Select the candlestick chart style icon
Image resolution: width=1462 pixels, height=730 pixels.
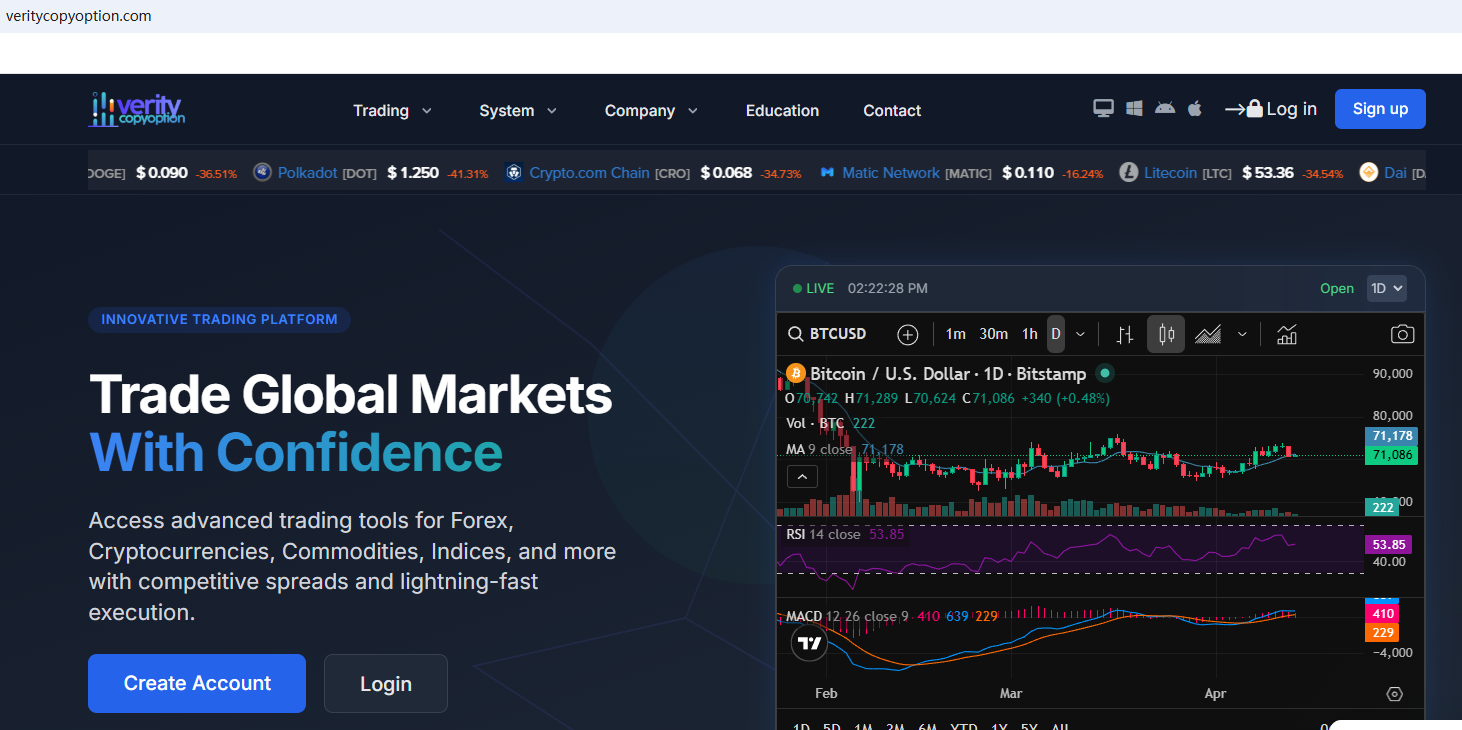click(1166, 334)
